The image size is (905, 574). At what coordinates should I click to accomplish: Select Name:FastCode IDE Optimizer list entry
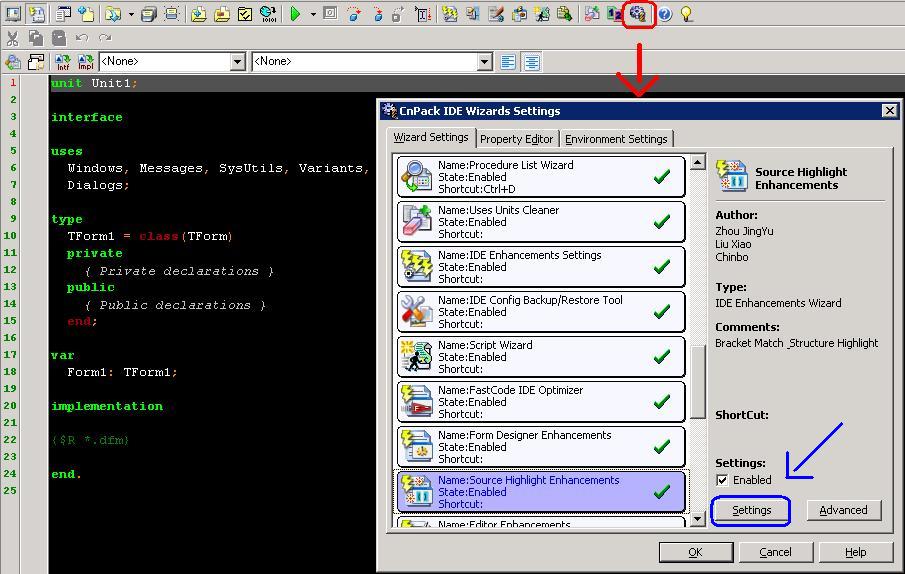tap(541, 402)
